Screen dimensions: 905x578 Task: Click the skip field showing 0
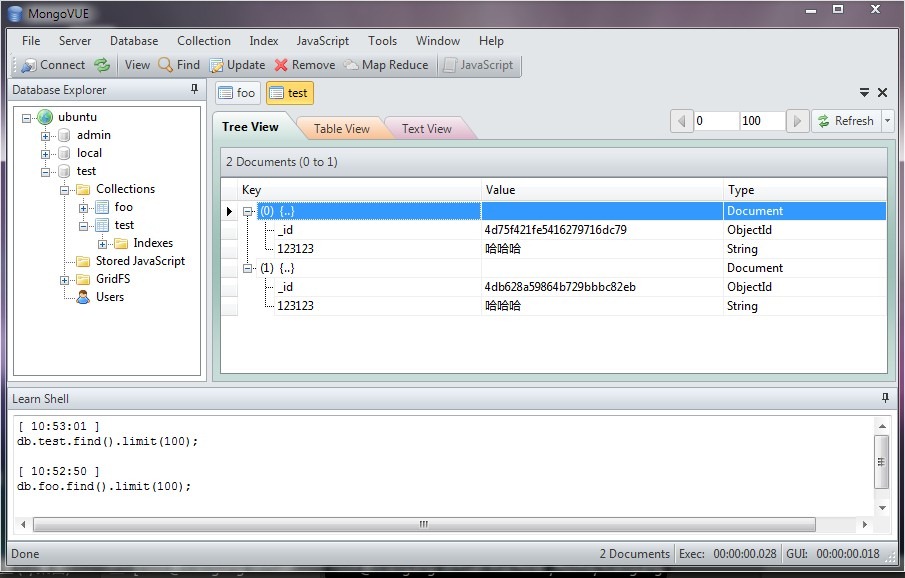pyautogui.click(x=716, y=121)
